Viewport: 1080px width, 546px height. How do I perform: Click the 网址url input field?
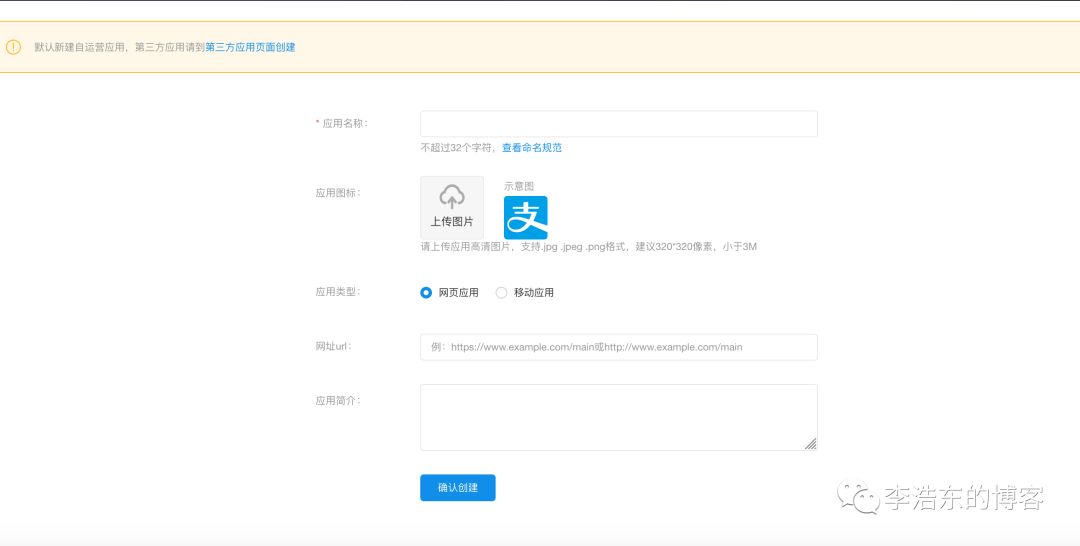pyautogui.click(x=619, y=347)
